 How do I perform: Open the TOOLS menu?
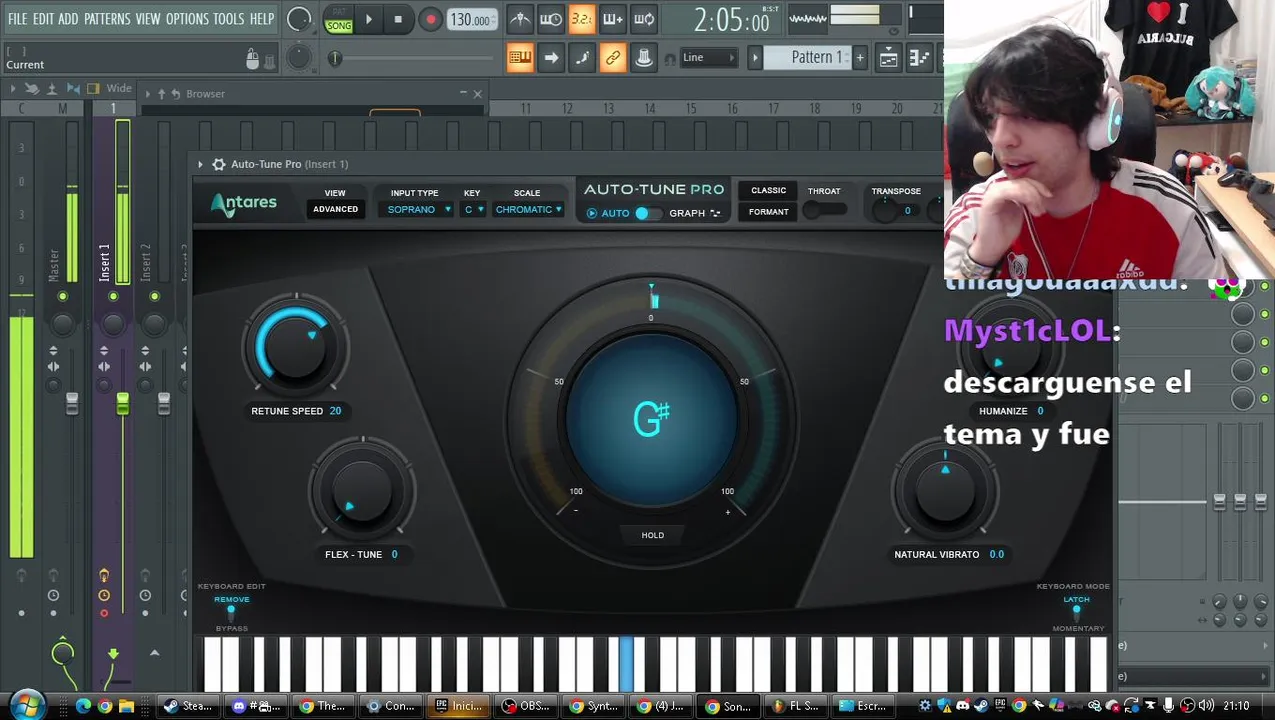point(228,19)
